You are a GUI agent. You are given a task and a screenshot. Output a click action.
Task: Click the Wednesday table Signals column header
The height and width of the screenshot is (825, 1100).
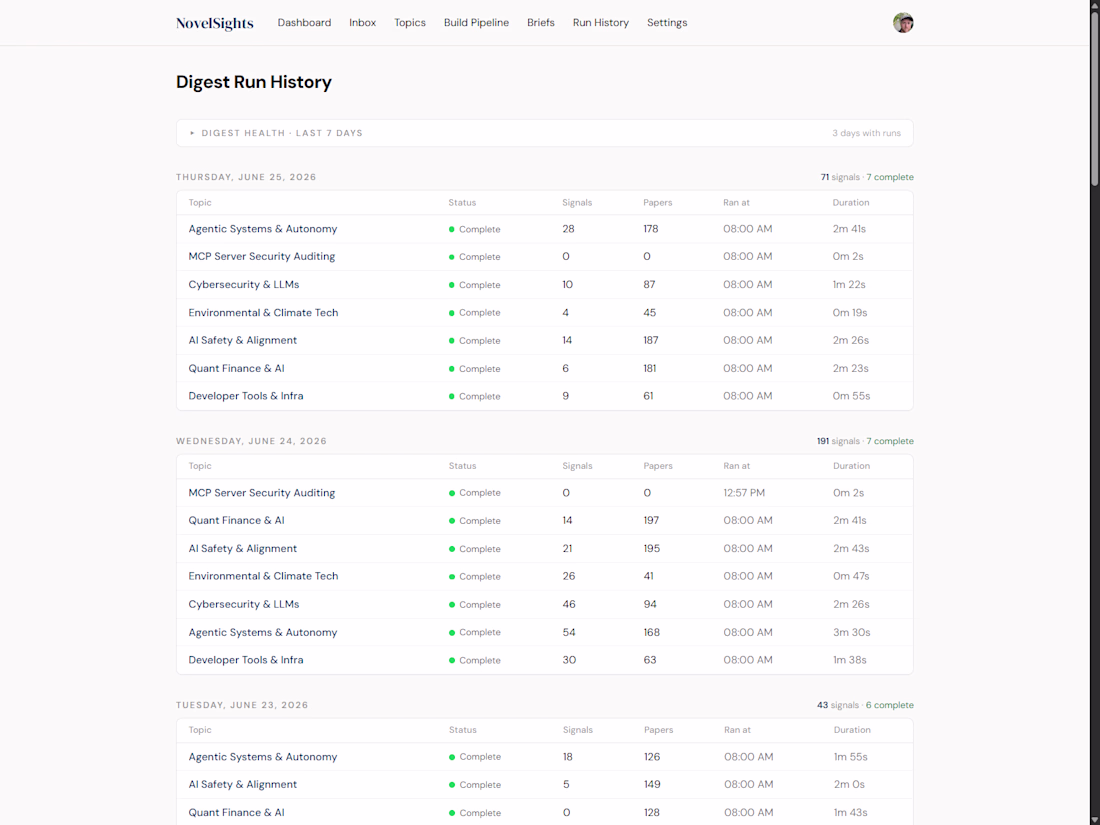[577, 466]
